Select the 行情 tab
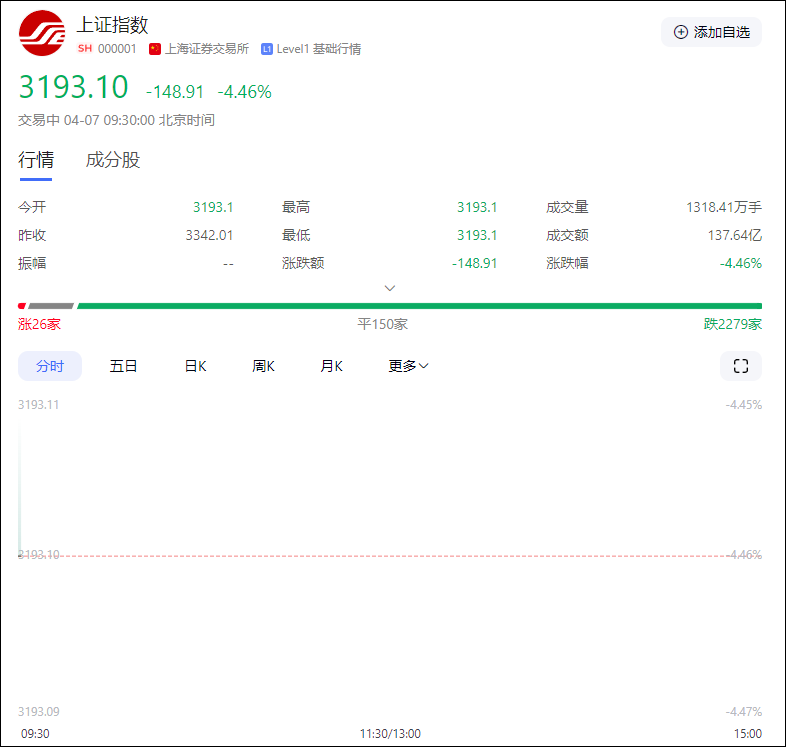 click(36, 160)
